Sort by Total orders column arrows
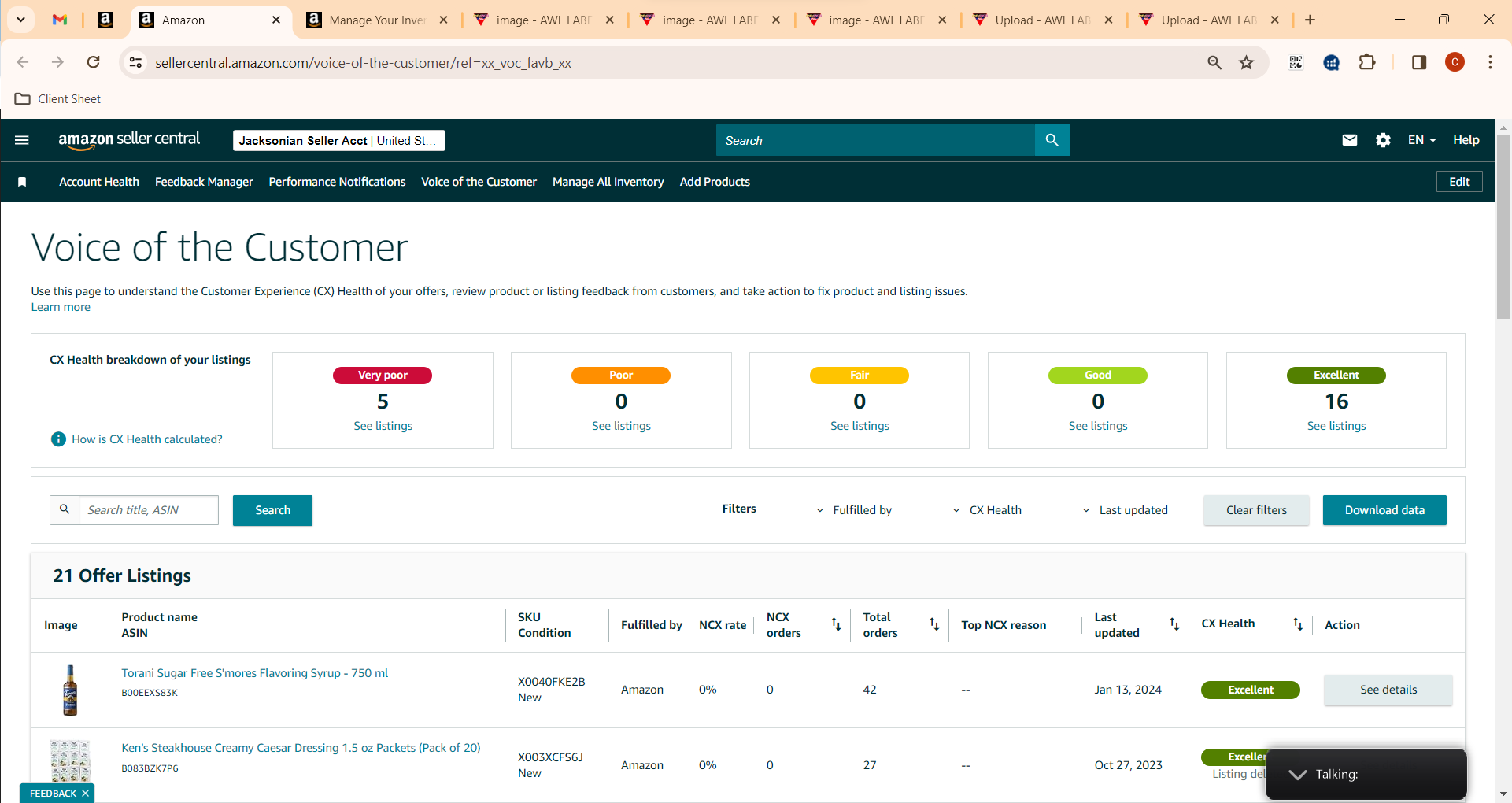The height and width of the screenshot is (803, 1512). pyautogui.click(x=933, y=624)
